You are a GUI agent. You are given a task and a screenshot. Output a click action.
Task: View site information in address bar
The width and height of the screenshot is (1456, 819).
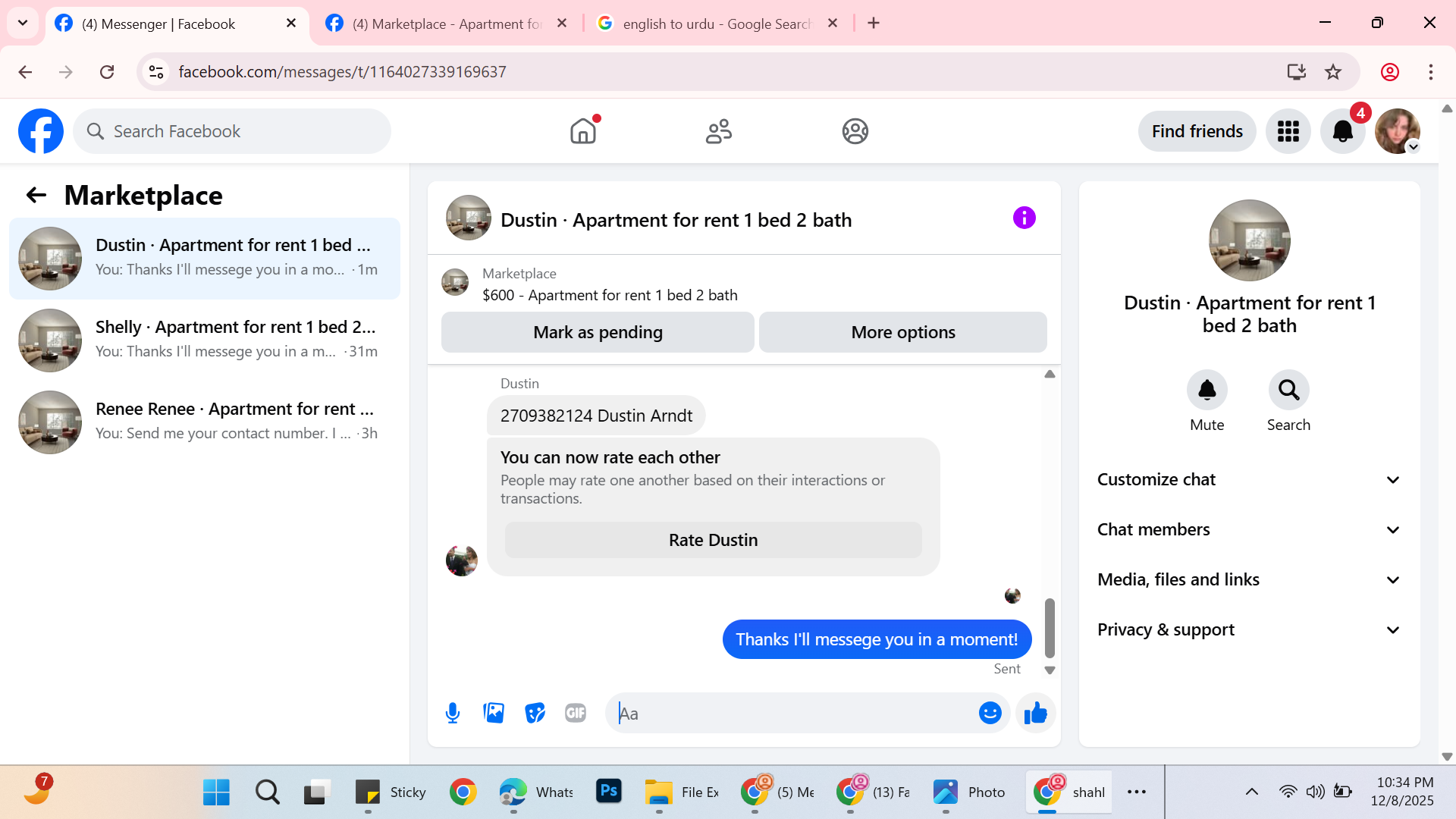coord(156,72)
